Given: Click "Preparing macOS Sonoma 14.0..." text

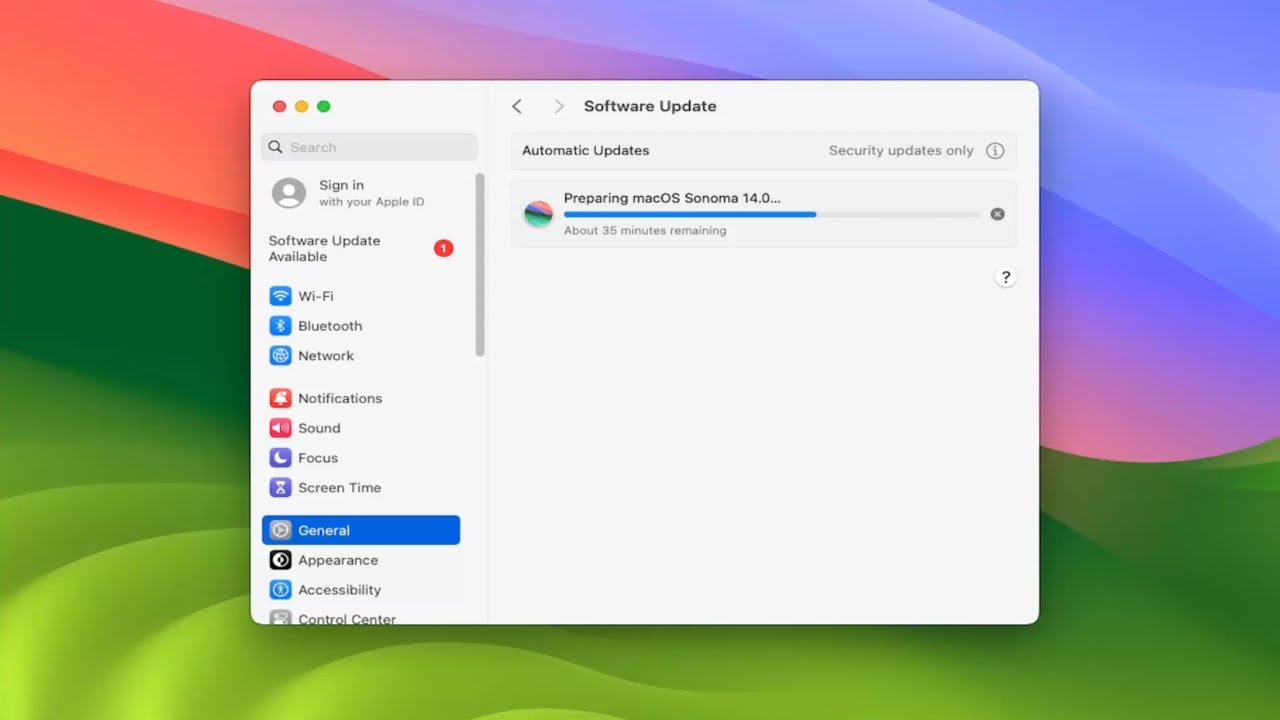Looking at the screenshot, I should [x=672, y=198].
